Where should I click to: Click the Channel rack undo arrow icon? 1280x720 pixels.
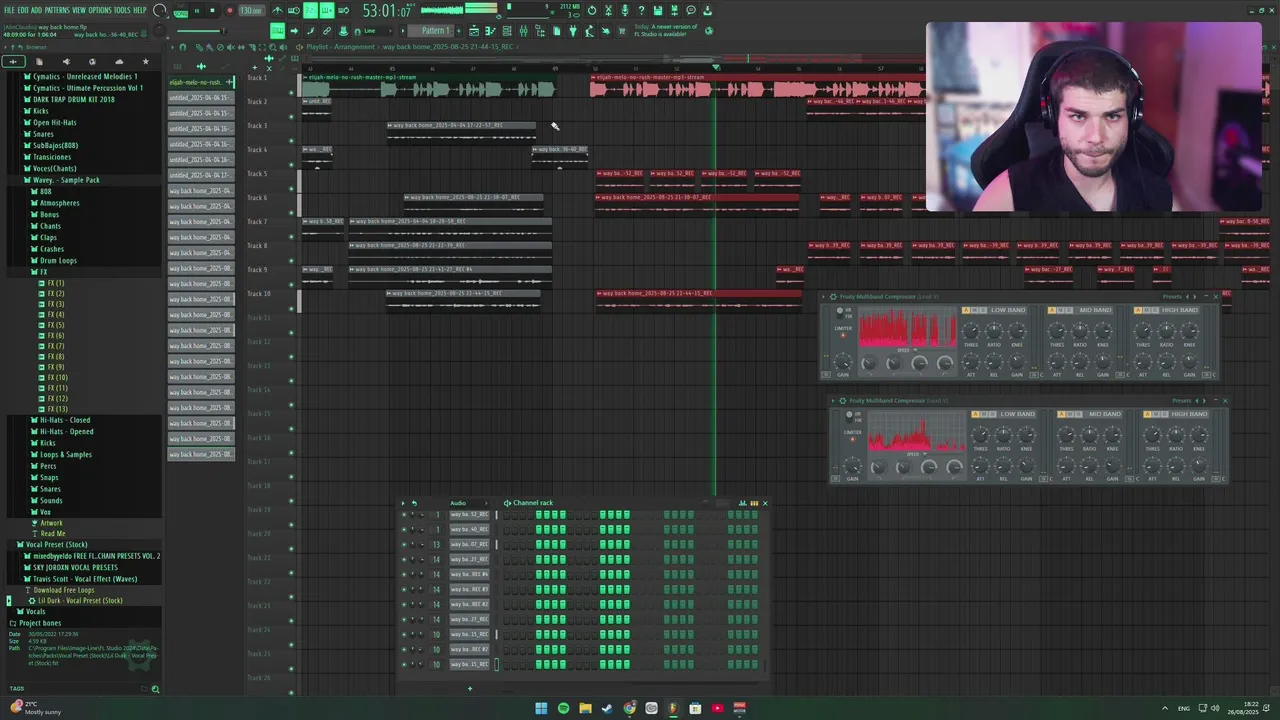414,503
